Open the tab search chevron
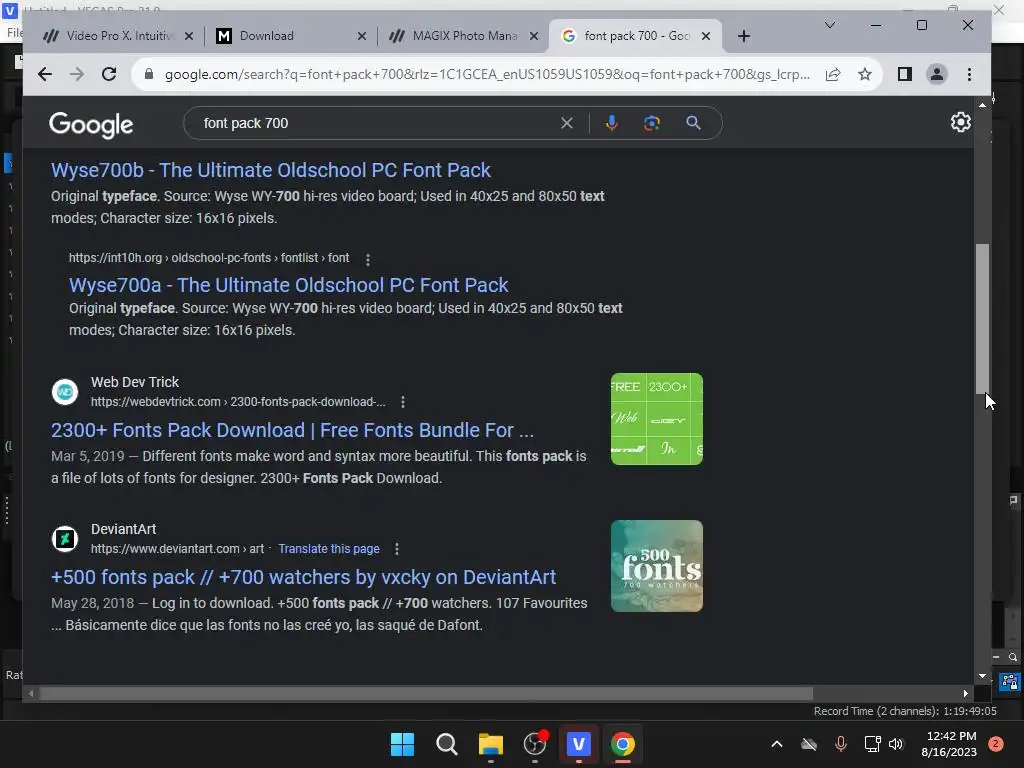Image resolution: width=1024 pixels, height=768 pixels. pyautogui.click(x=829, y=25)
